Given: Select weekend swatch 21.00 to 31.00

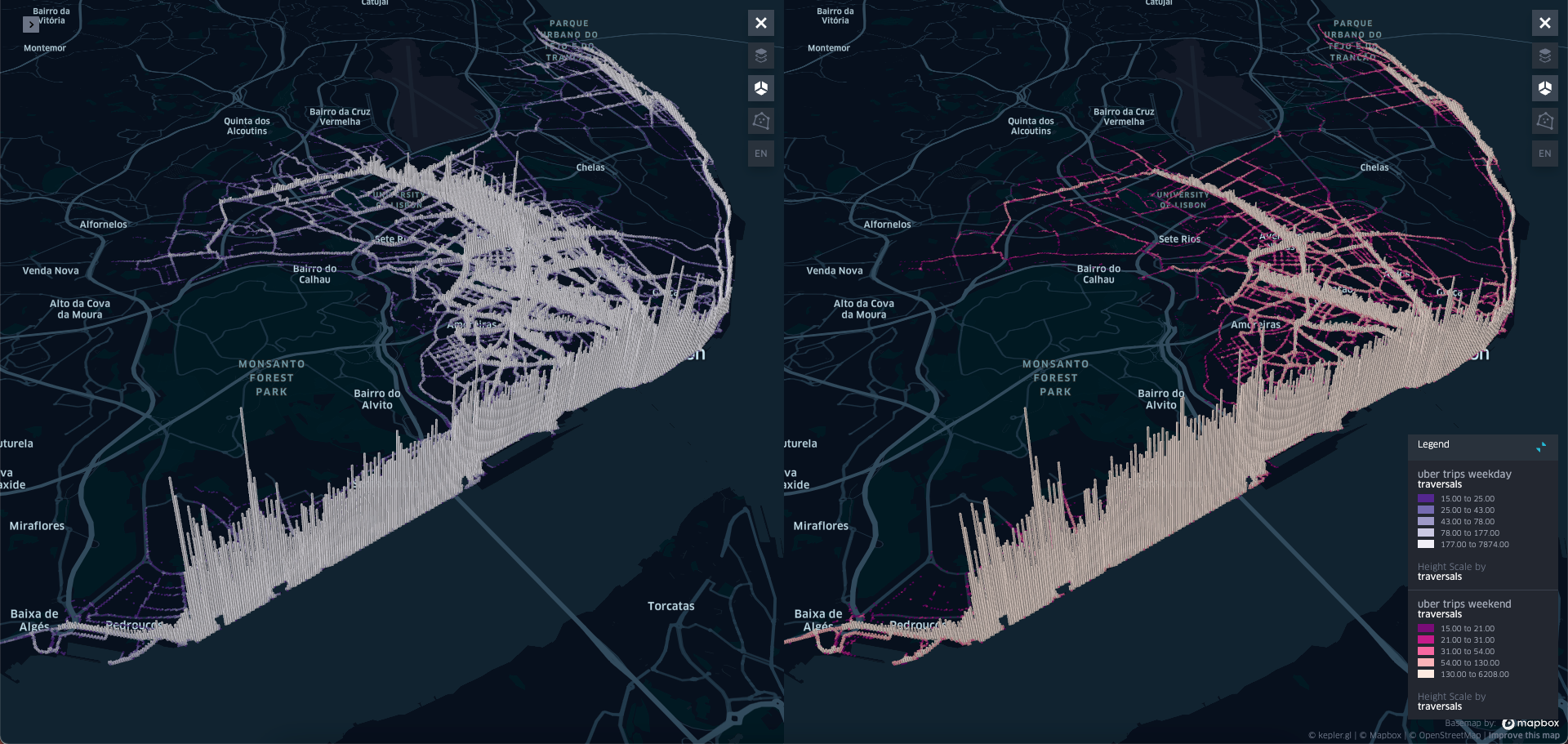Looking at the screenshot, I should pyautogui.click(x=1426, y=639).
